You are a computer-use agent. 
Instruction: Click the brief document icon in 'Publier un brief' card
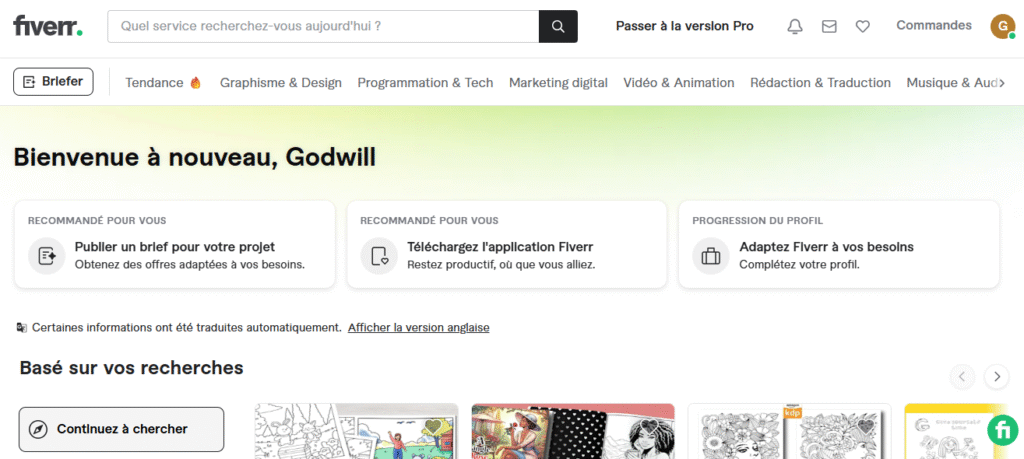click(x=46, y=256)
